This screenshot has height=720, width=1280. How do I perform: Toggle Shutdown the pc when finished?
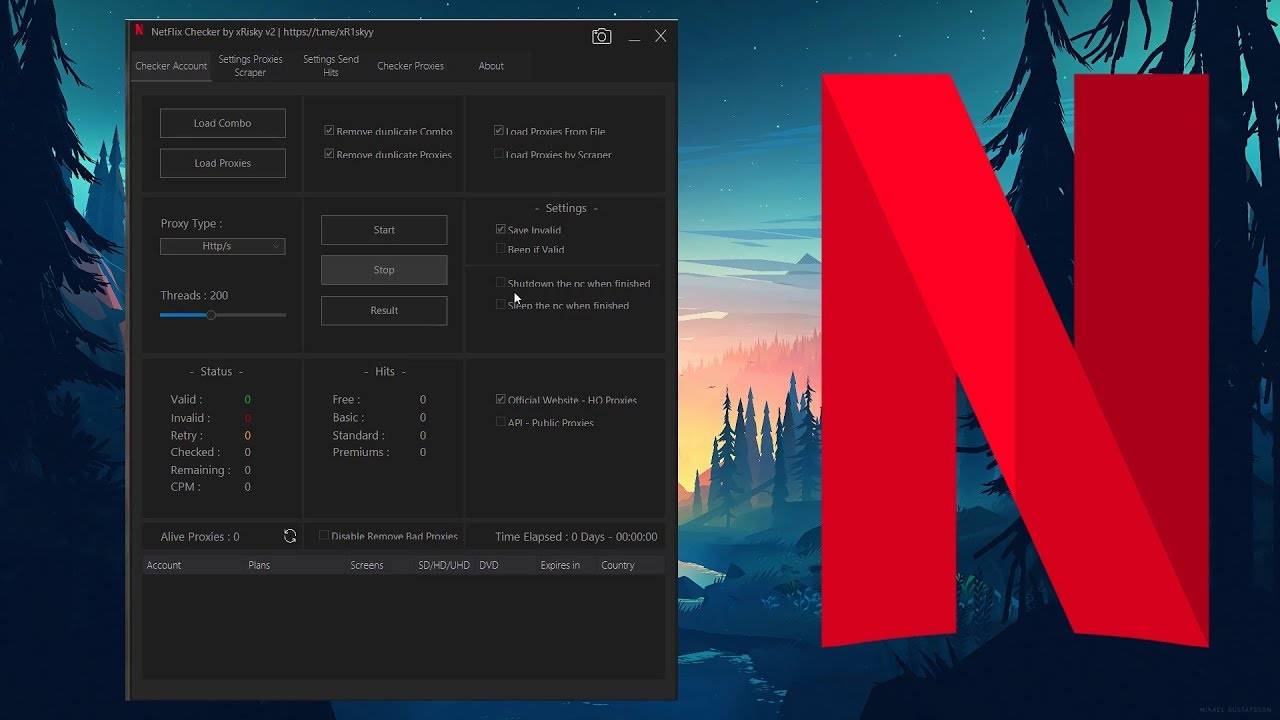pyautogui.click(x=500, y=282)
